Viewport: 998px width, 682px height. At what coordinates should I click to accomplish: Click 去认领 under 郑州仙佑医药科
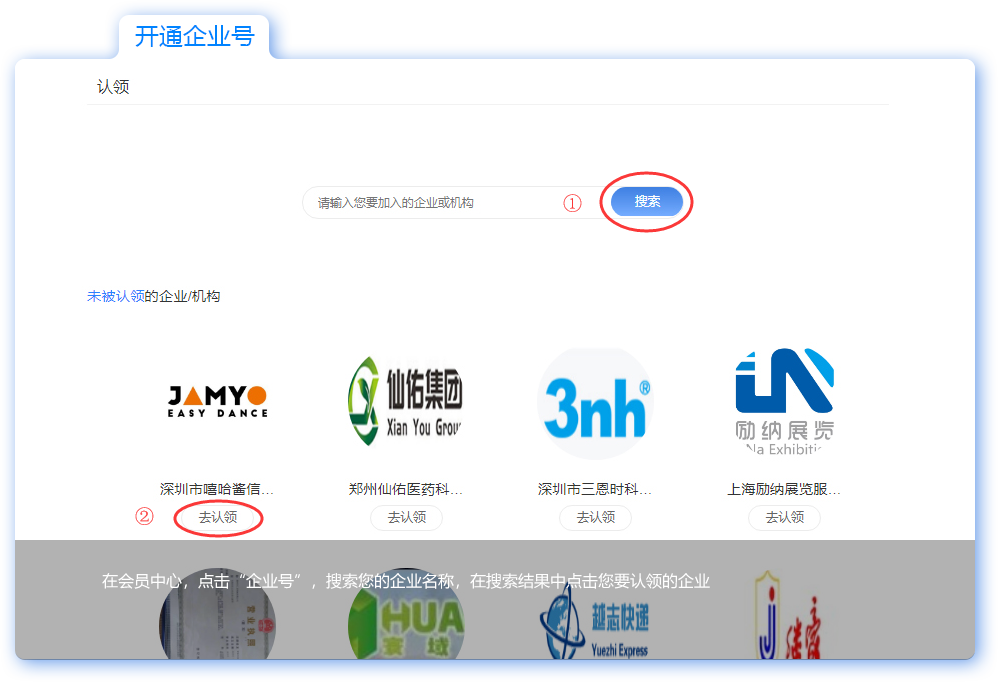[x=407, y=517]
